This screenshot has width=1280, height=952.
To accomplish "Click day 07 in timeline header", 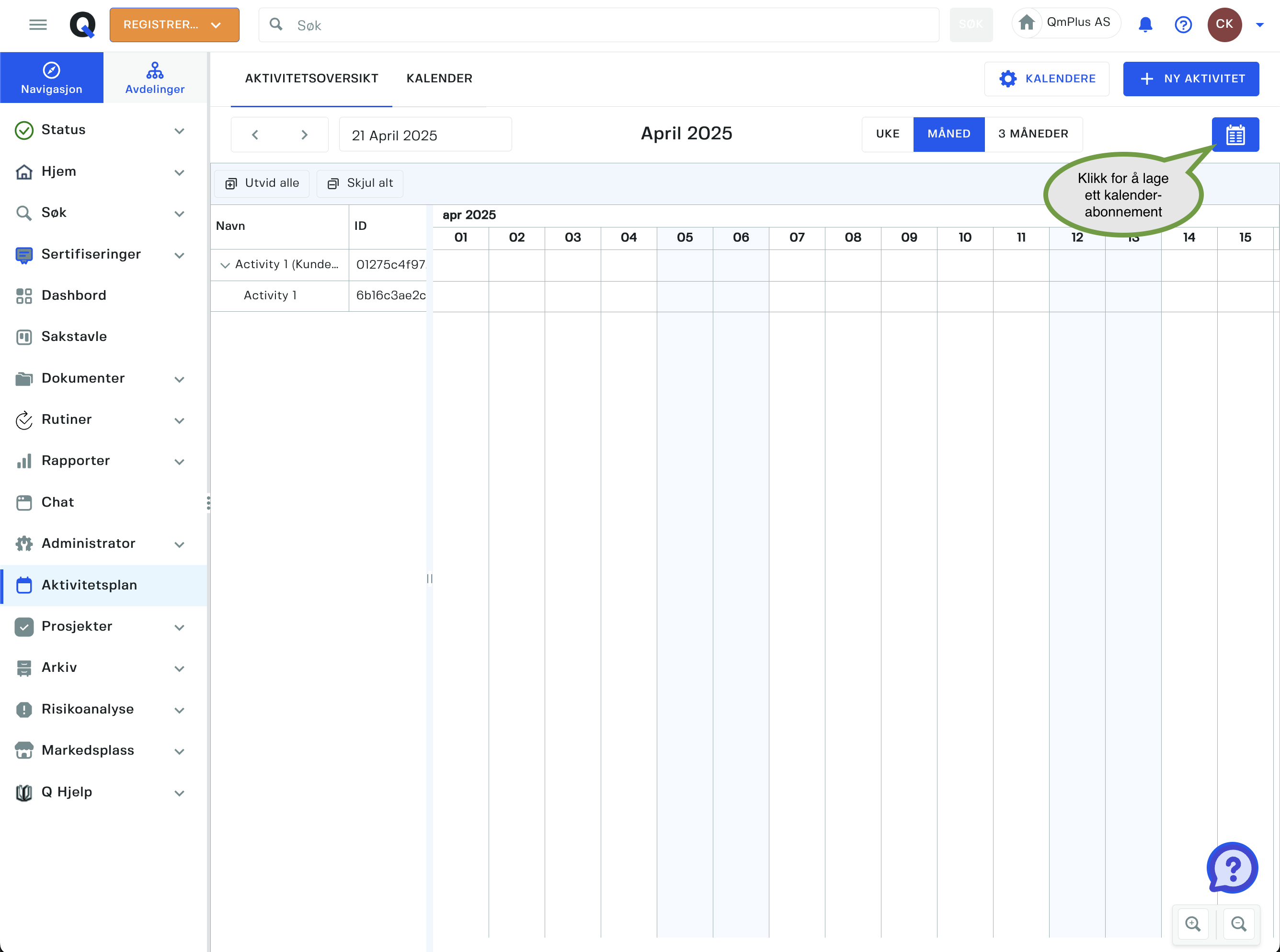I will (797, 238).
